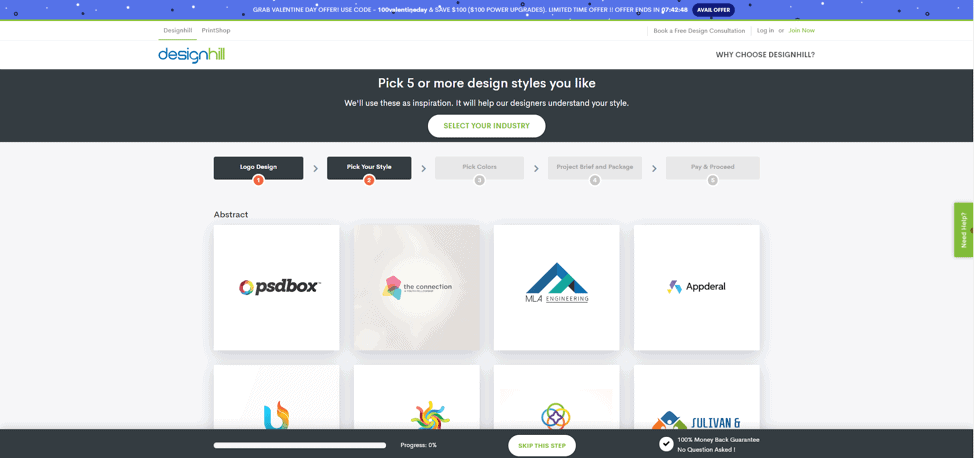The height and width of the screenshot is (458, 974).
Task: Click the Designhill logo
Action: tap(191, 55)
